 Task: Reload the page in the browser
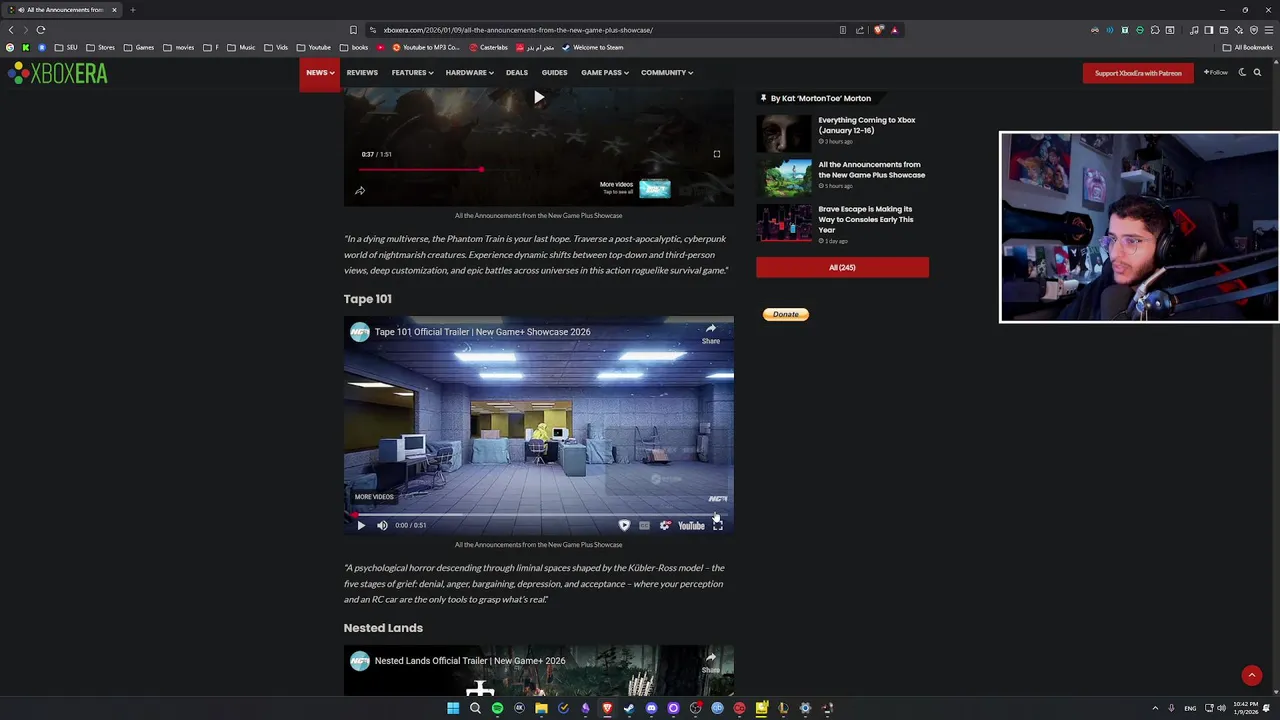tap(41, 30)
